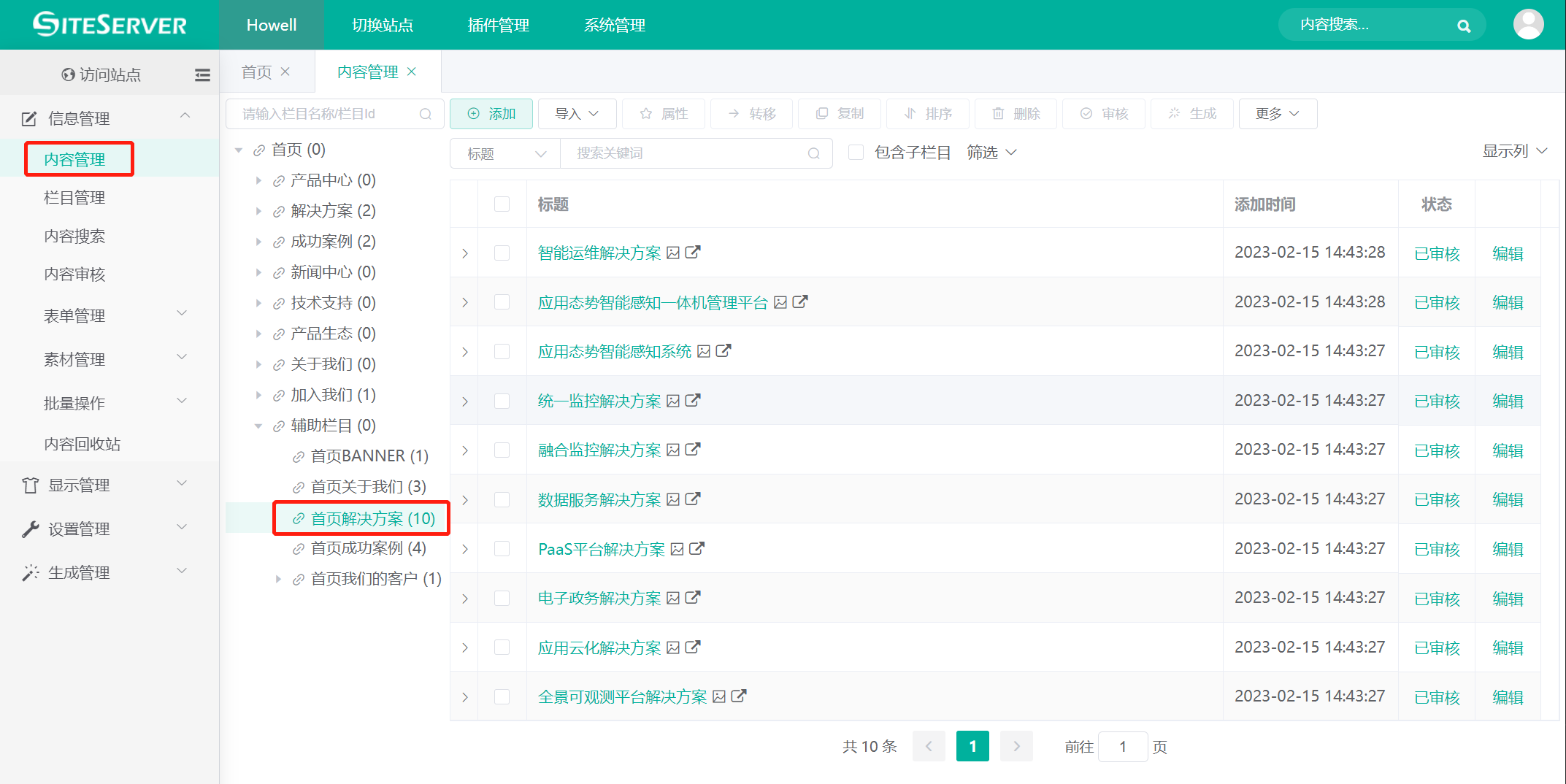The image size is (1566, 784).
Task: Open external link icon for 智能运维解决方案
Action: pyautogui.click(x=693, y=252)
